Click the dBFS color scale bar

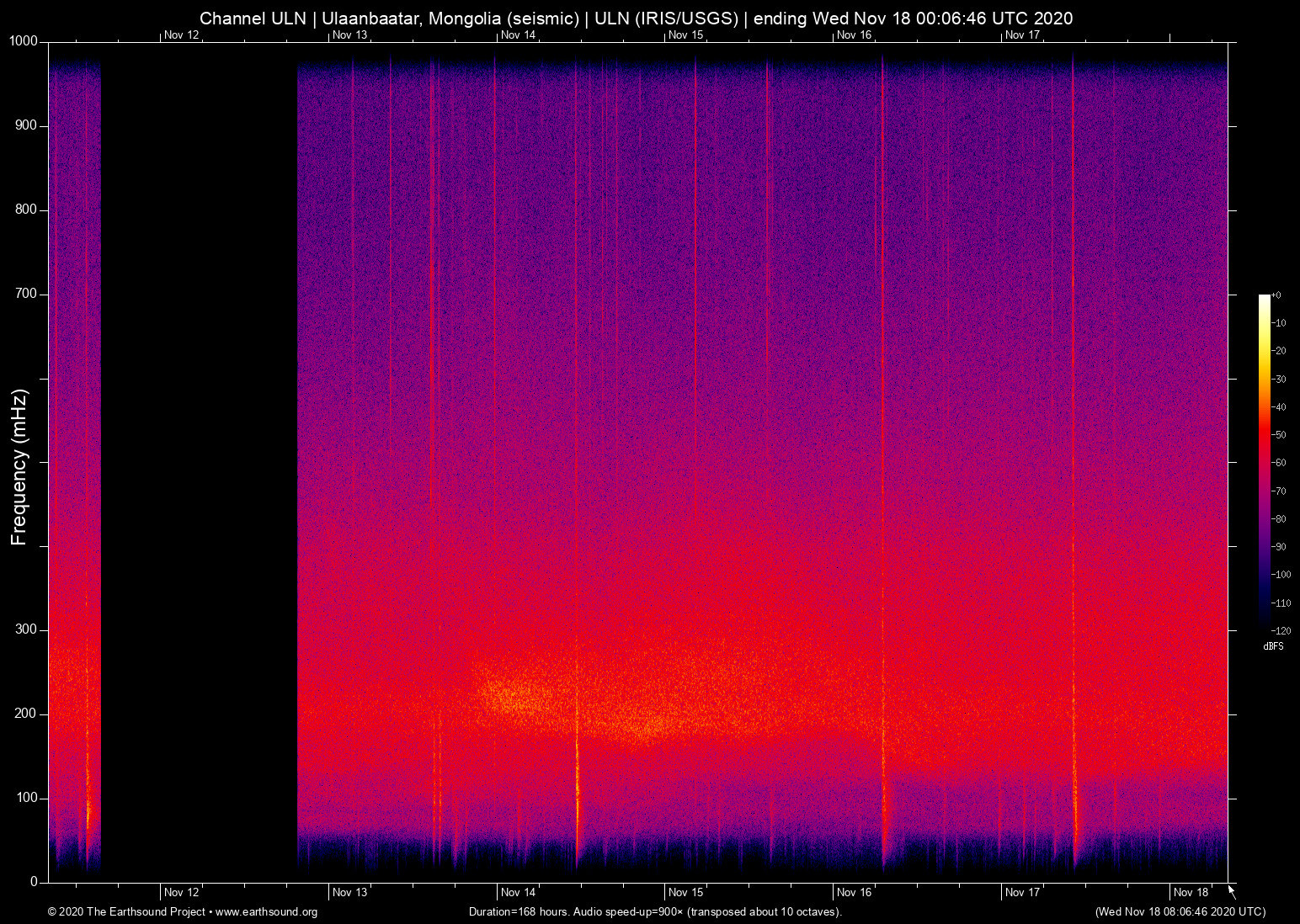tap(1264, 461)
